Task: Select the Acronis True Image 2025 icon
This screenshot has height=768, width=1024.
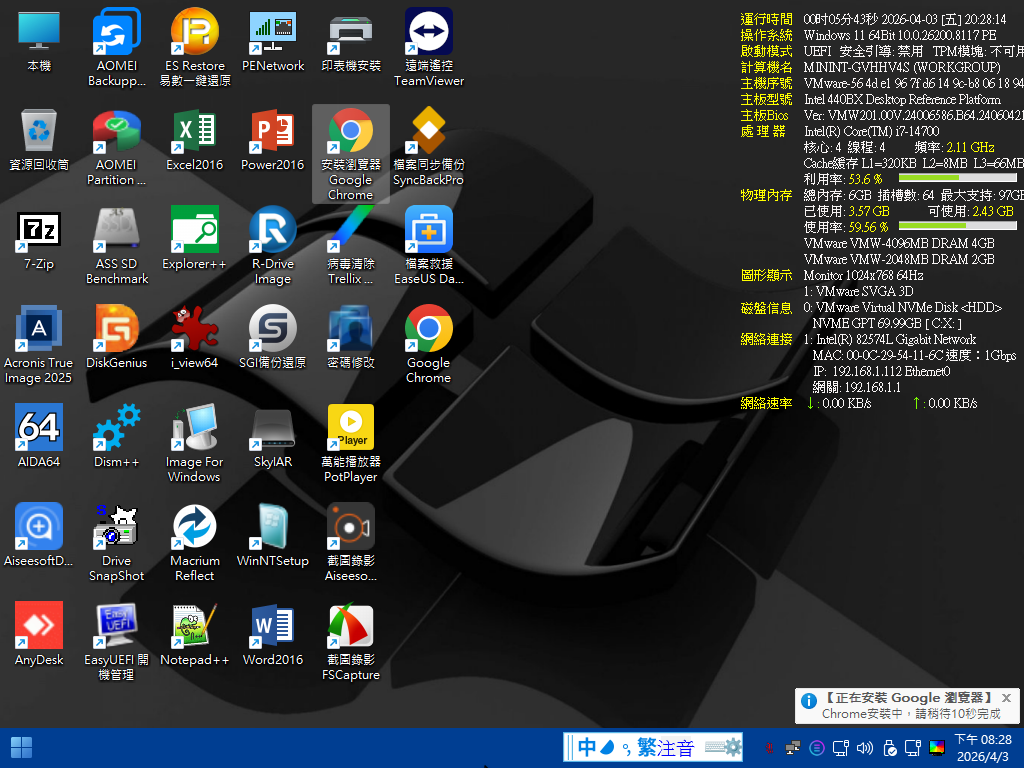Action: [x=39, y=330]
